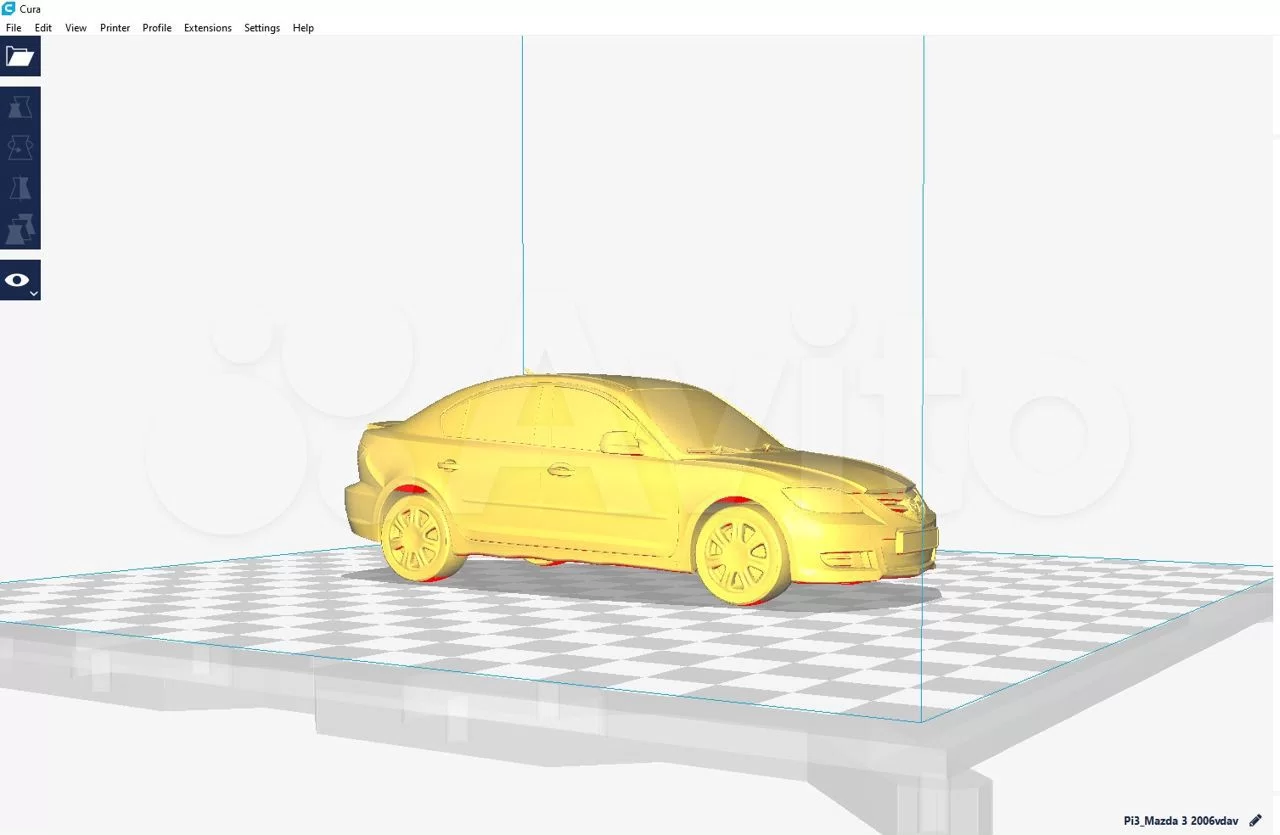Open the File menu
1280x835 pixels.
click(x=13, y=27)
